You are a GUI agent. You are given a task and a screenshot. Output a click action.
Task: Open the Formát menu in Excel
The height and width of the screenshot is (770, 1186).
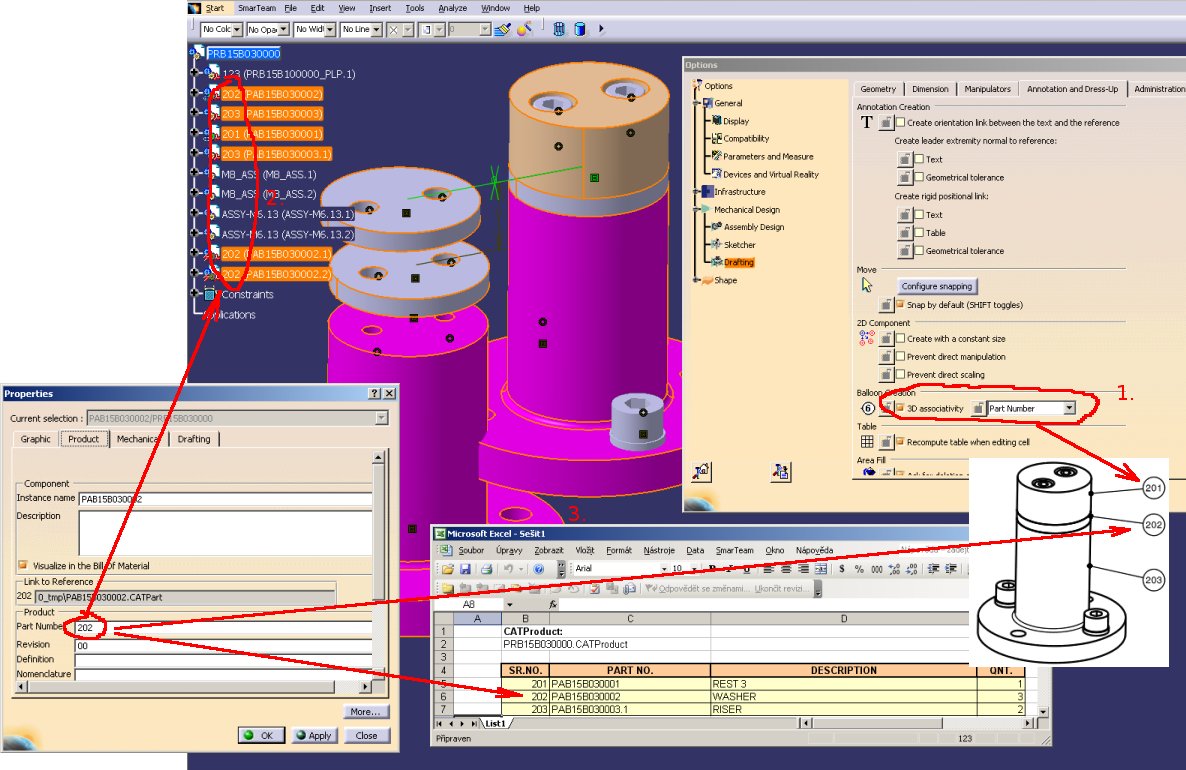coord(619,551)
